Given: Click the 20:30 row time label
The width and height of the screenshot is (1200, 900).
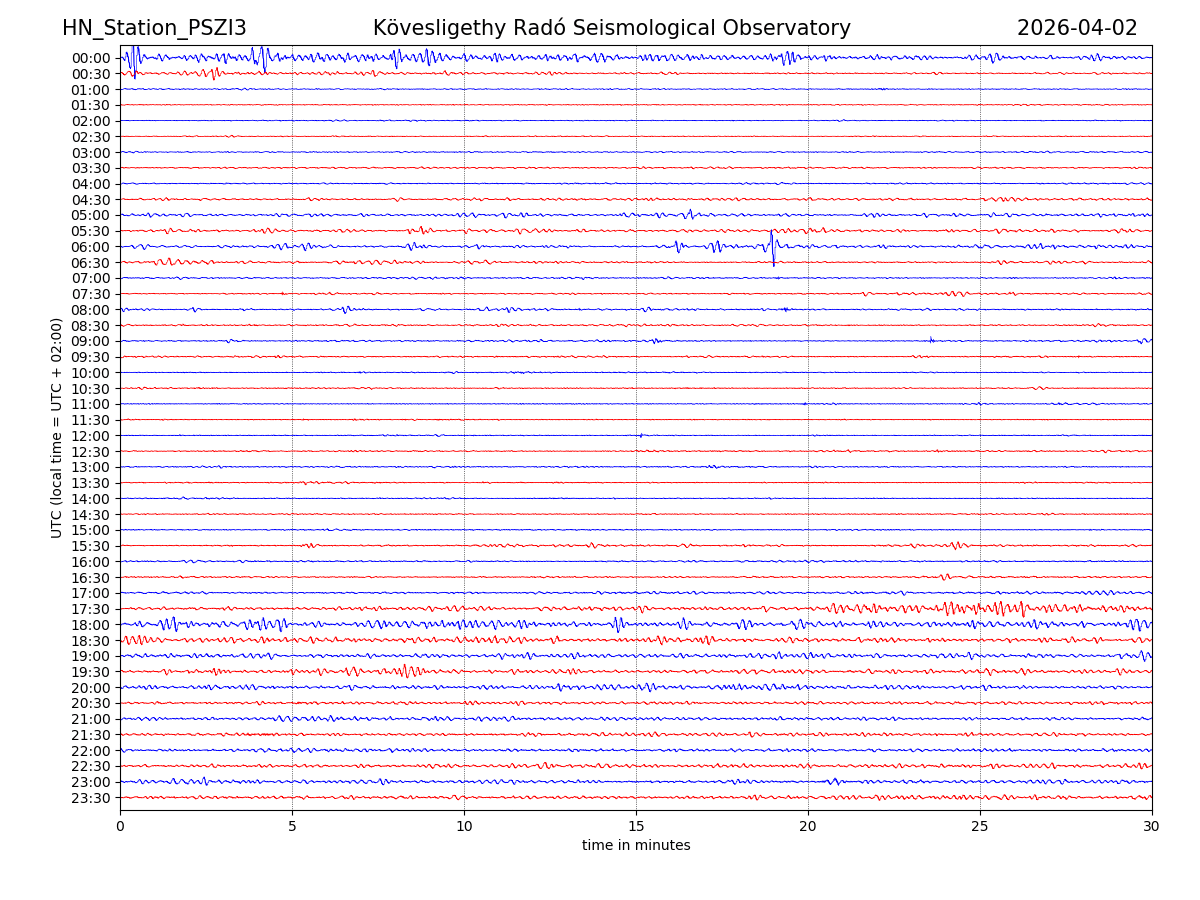Looking at the screenshot, I should (x=90, y=704).
